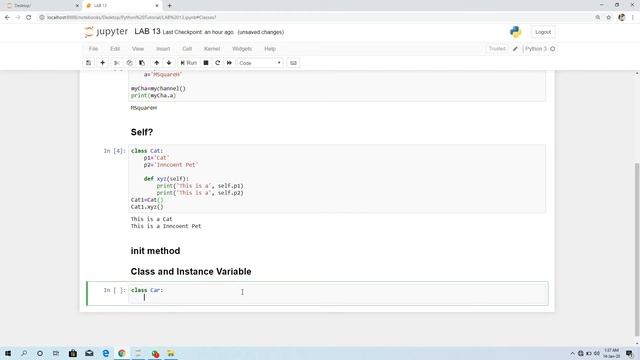Open Microsoft Store on taskbar

(73, 353)
